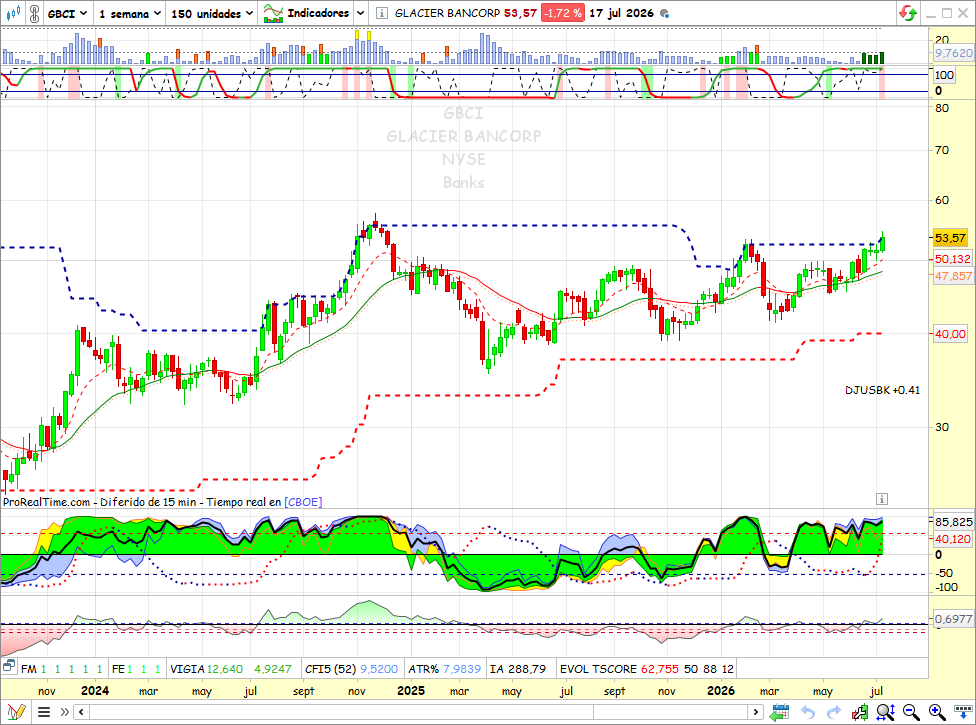This screenshot has width=976, height=725.
Task: Expand the double chevron toolbar arrows
Action: coord(64,711)
